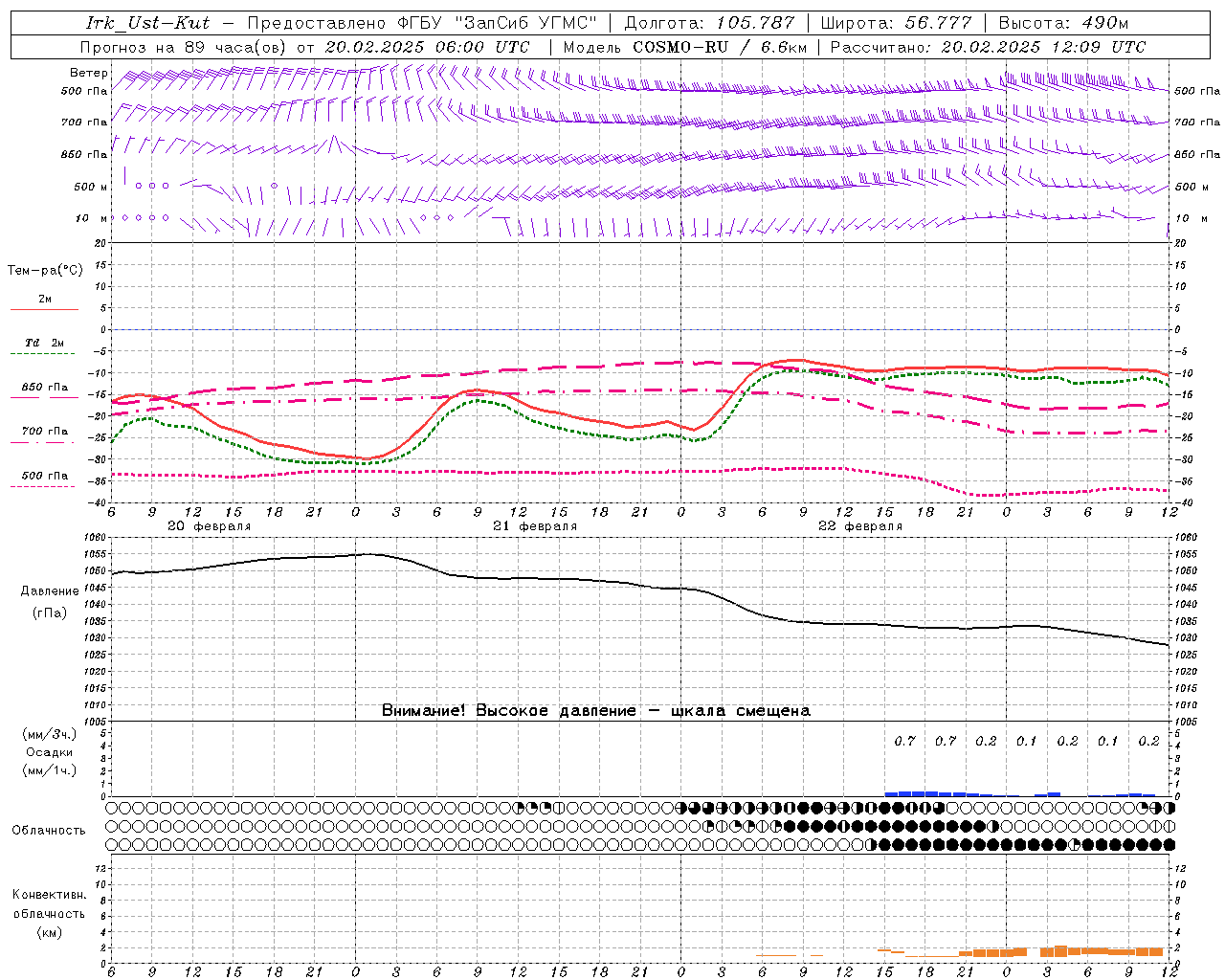
Task: Select the elevation text Высота: 490м
Action: [x=1063, y=23]
